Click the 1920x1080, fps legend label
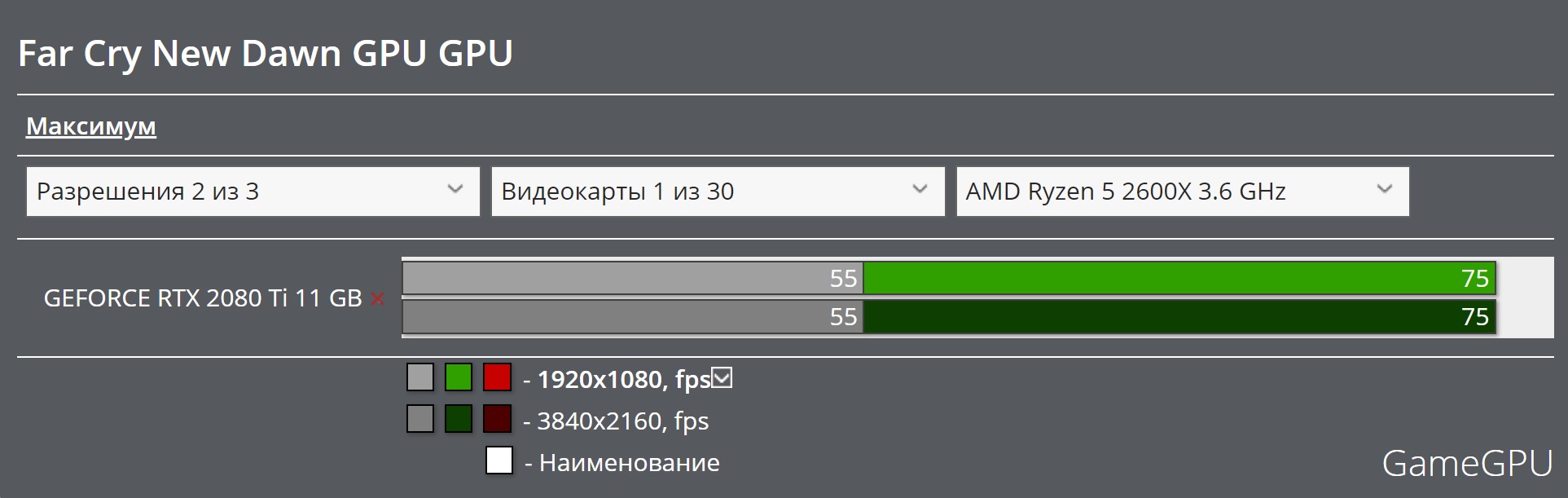 point(624,380)
